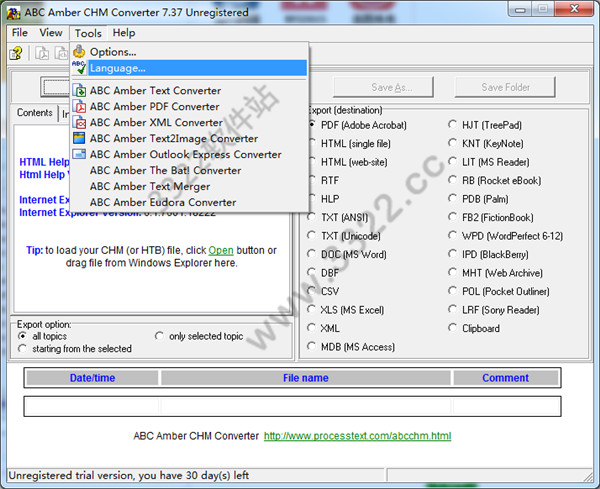
Task: Select DOC (MS Word) export format
Action: click(x=347, y=254)
